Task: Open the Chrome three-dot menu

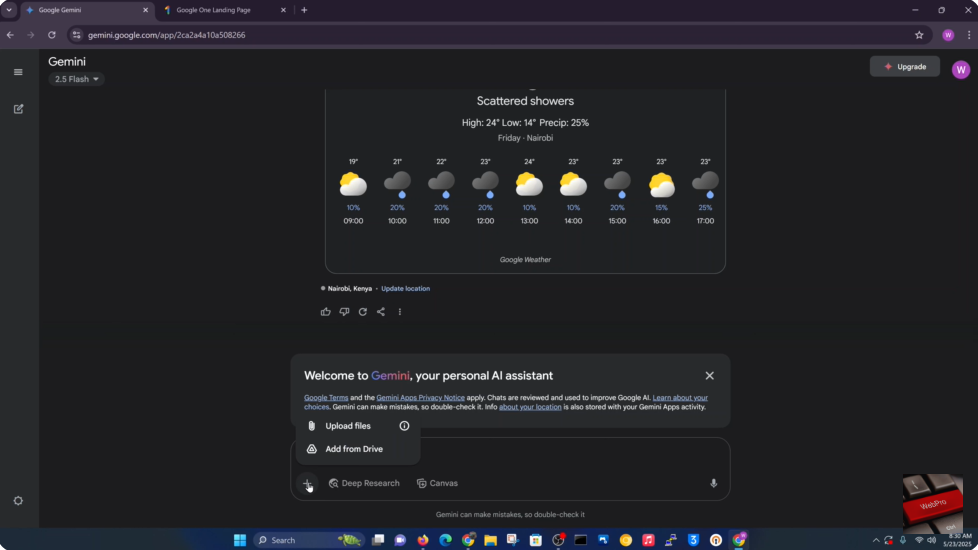Action: pos(969,35)
